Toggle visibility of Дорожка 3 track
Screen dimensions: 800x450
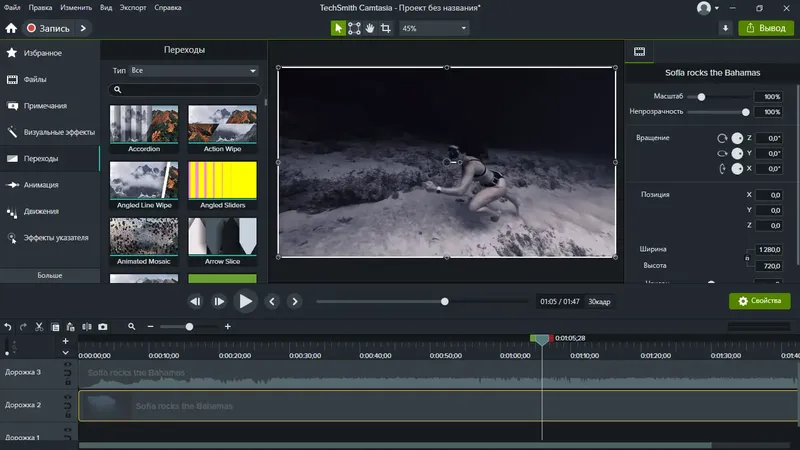click(68, 366)
